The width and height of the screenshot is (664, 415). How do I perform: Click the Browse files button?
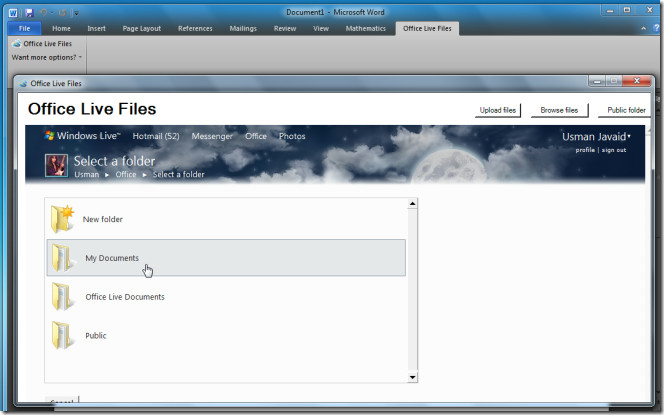[x=559, y=110]
